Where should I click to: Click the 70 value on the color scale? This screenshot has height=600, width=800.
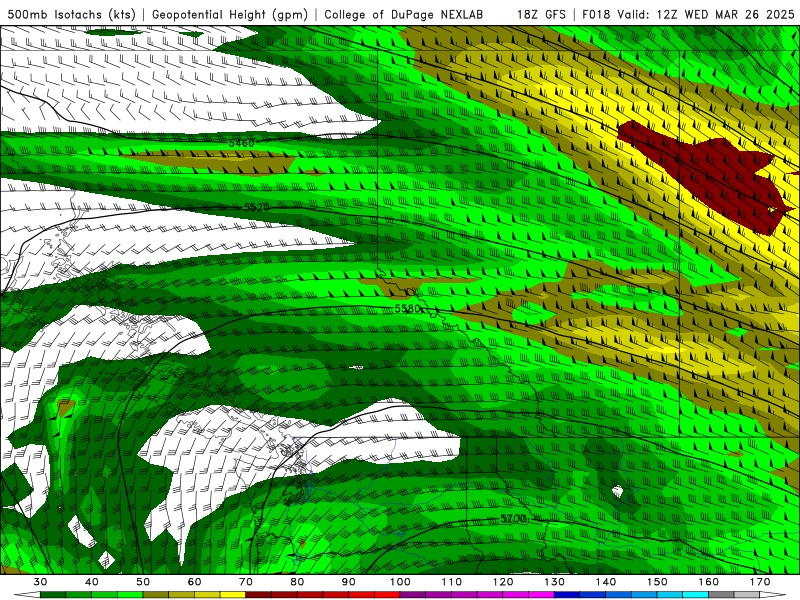(246, 582)
